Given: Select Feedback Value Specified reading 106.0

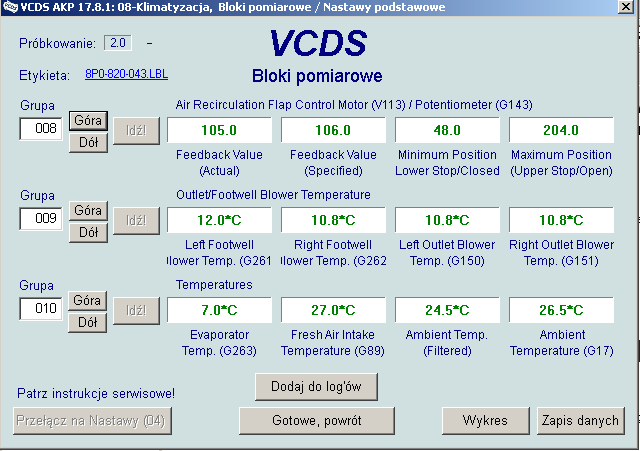Looking at the screenshot, I should [x=333, y=130].
